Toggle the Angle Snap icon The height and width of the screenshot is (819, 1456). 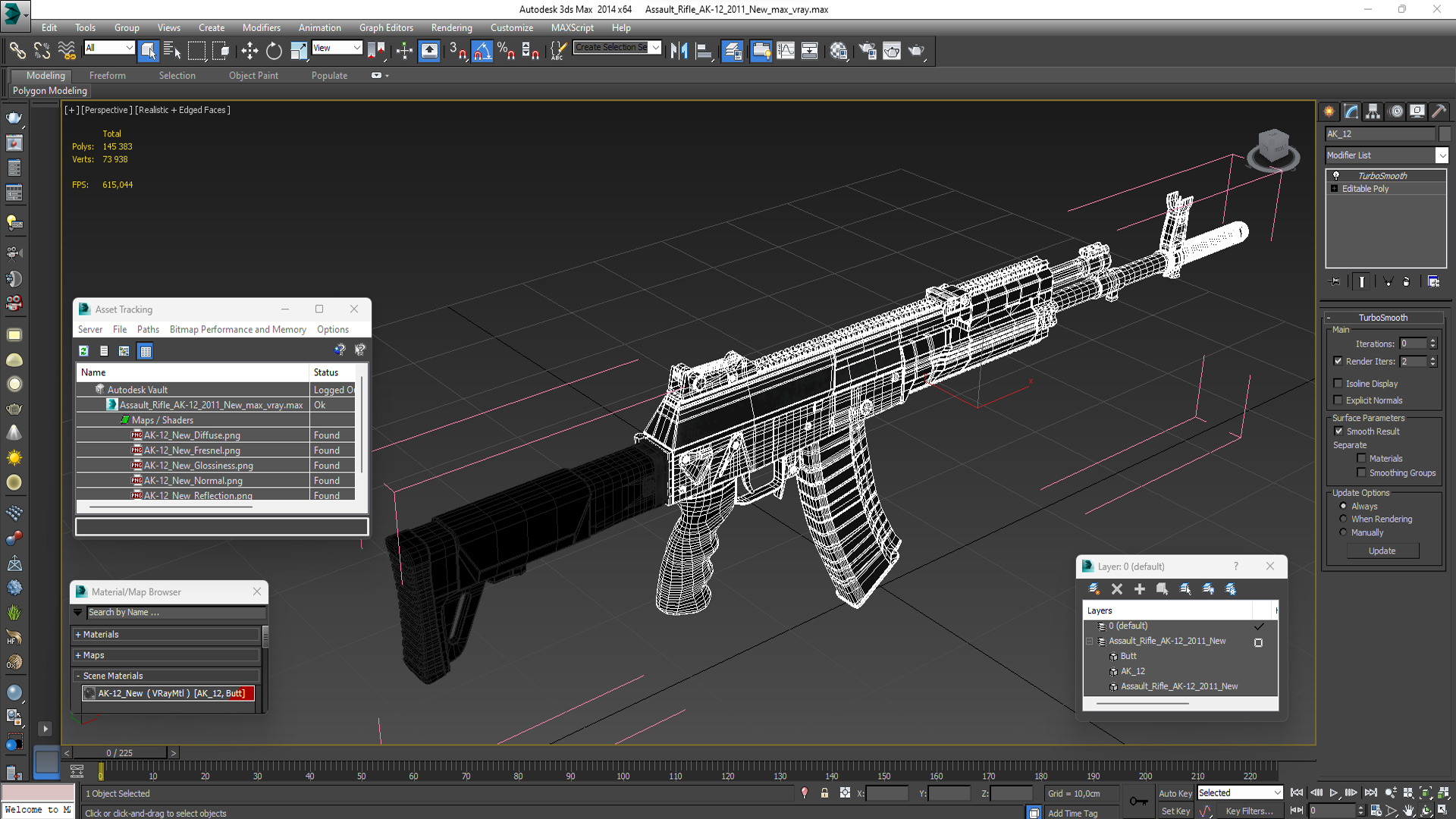(482, 51)
